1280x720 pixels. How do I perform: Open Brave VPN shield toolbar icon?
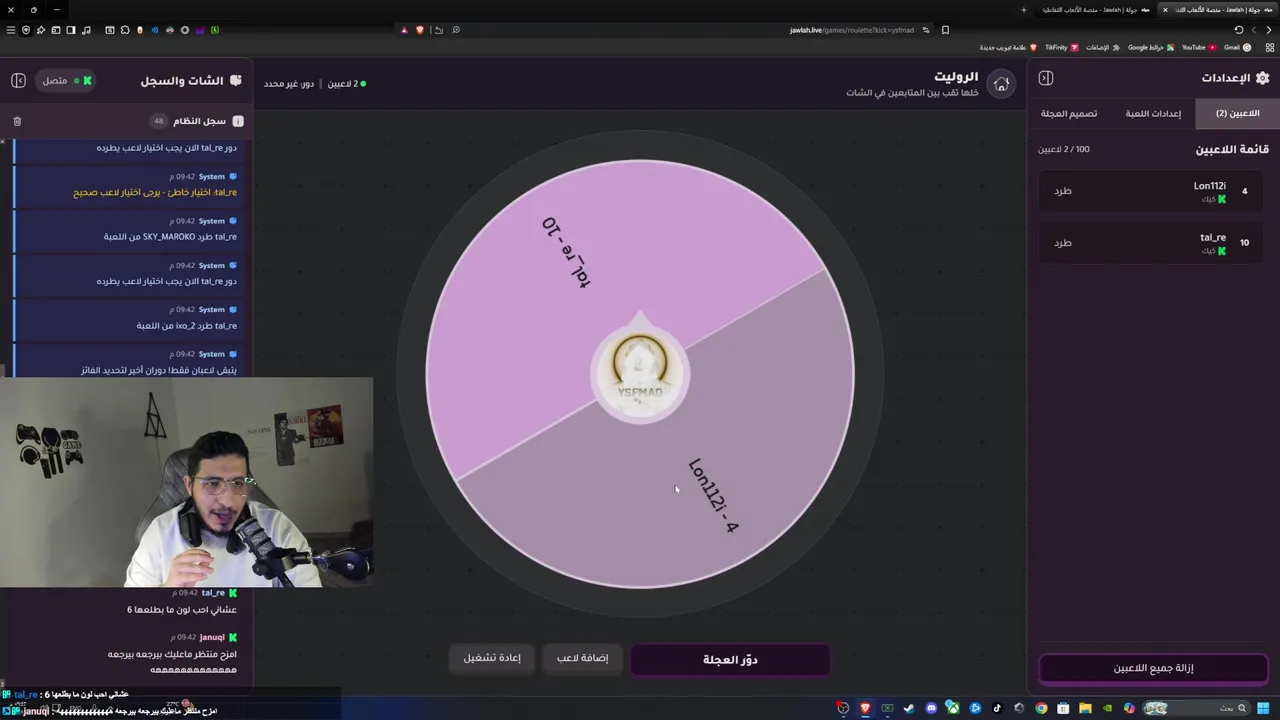tap(26, 30)
